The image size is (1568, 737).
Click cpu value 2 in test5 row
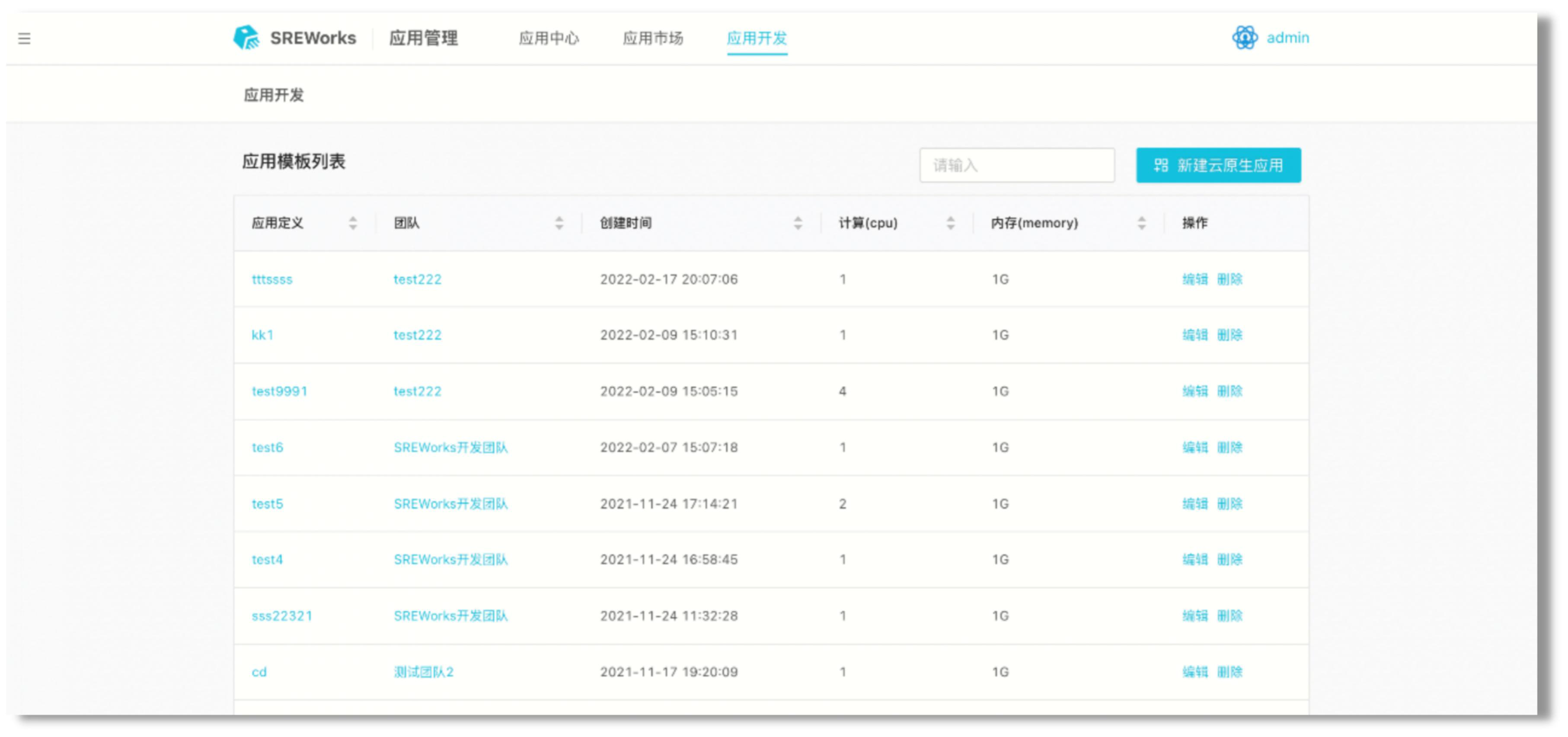click(x=843, y=504)
